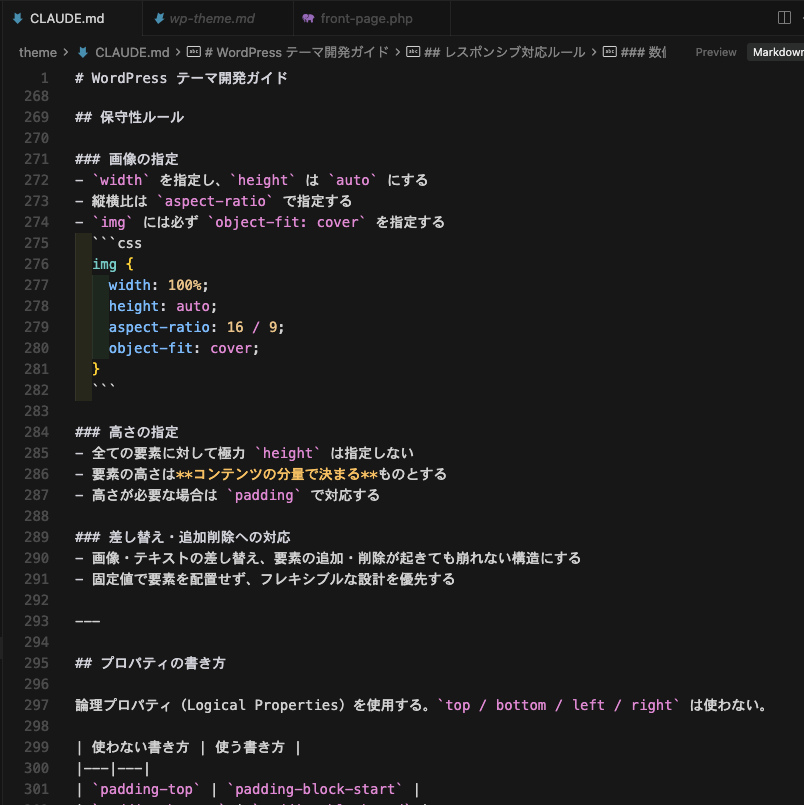The image size is (804, 805).
Task: Click the sticky heading WordPress テーマ開発ガイド
Action: (181, 78)
